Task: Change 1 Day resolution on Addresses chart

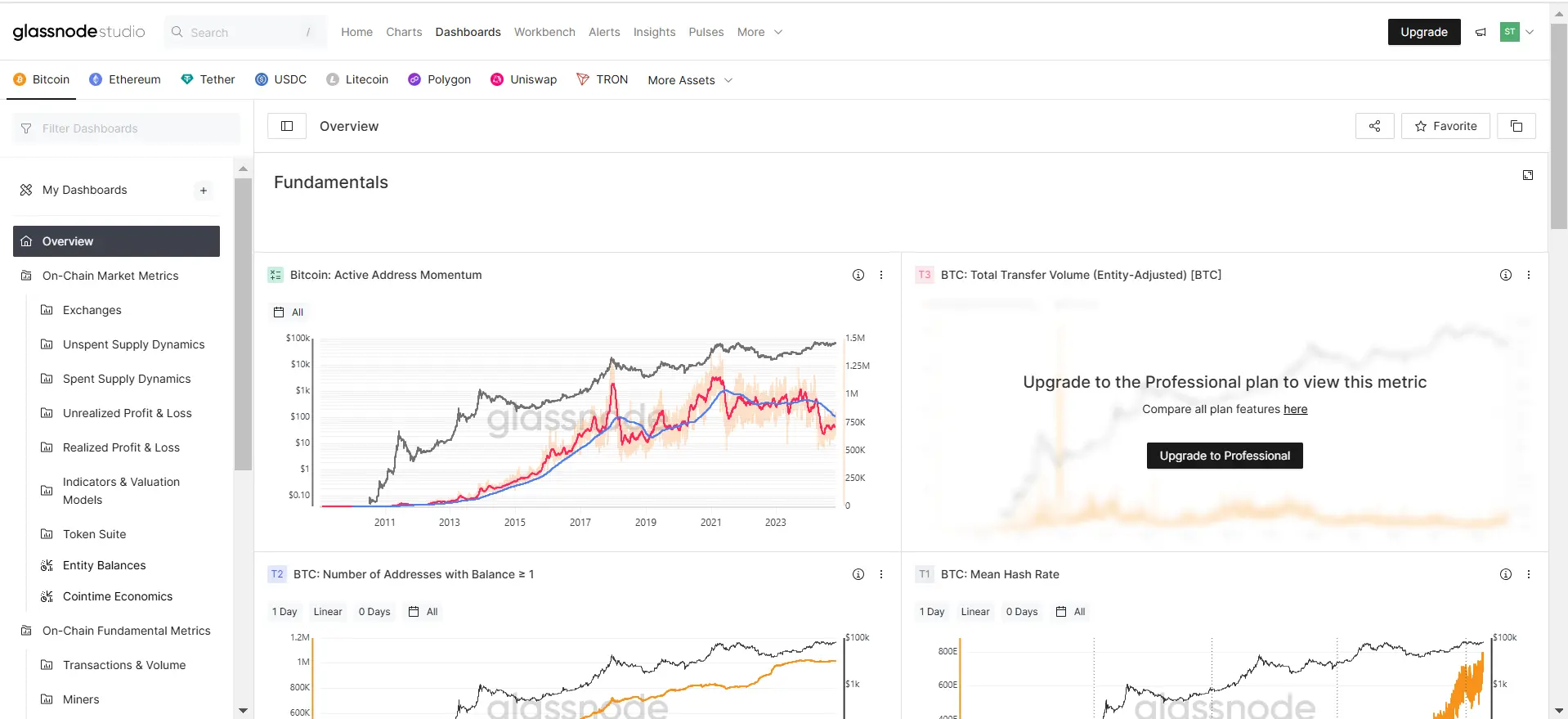Action: [284, 612]
